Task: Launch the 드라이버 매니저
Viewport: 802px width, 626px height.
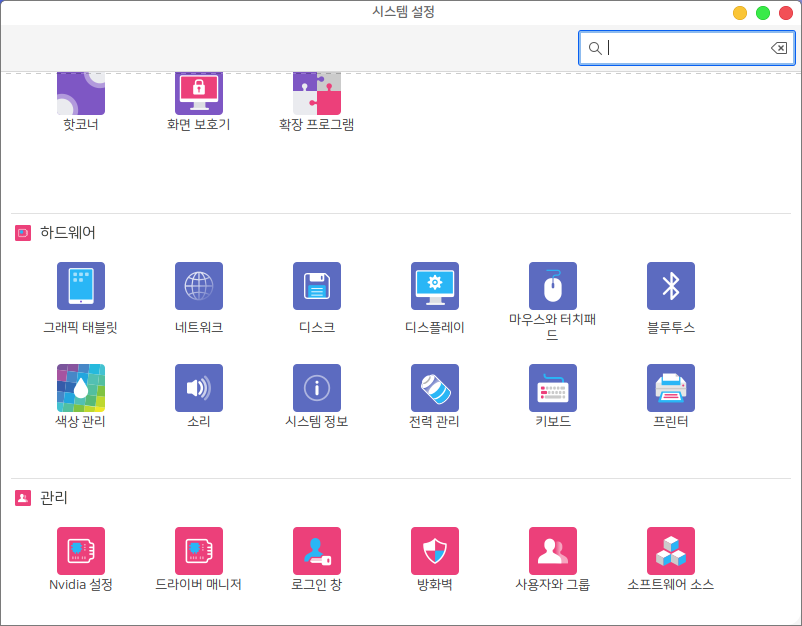Action: coord(199,551)
